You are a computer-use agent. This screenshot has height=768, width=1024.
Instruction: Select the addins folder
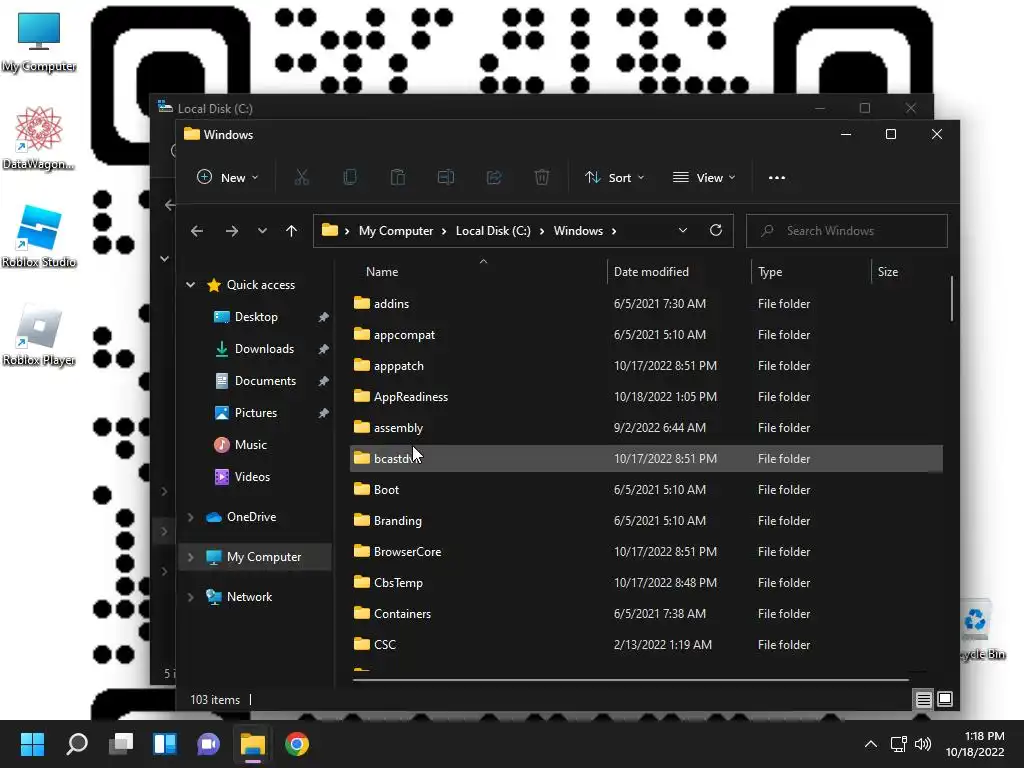pos(646,304)
